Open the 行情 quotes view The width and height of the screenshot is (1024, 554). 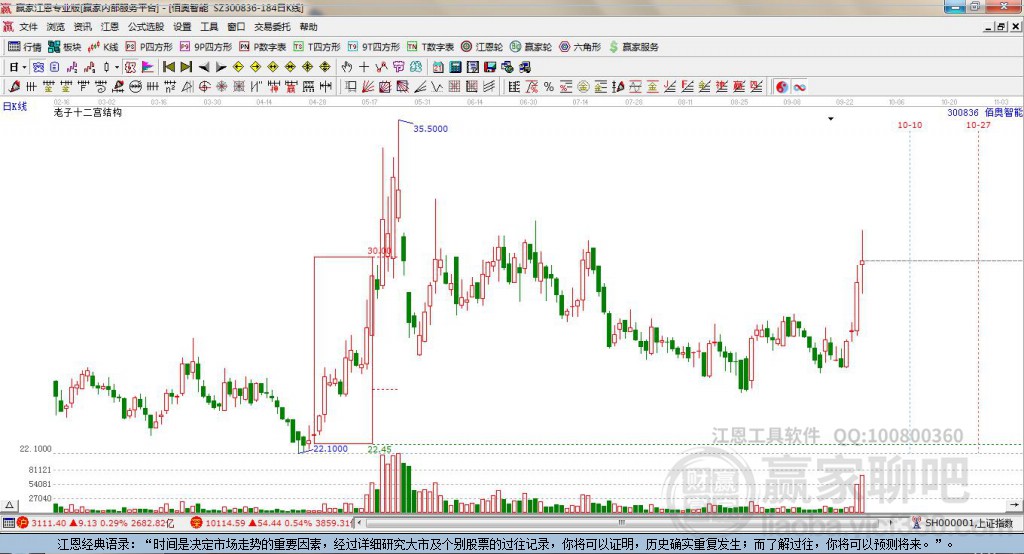(x=25, y=47)
